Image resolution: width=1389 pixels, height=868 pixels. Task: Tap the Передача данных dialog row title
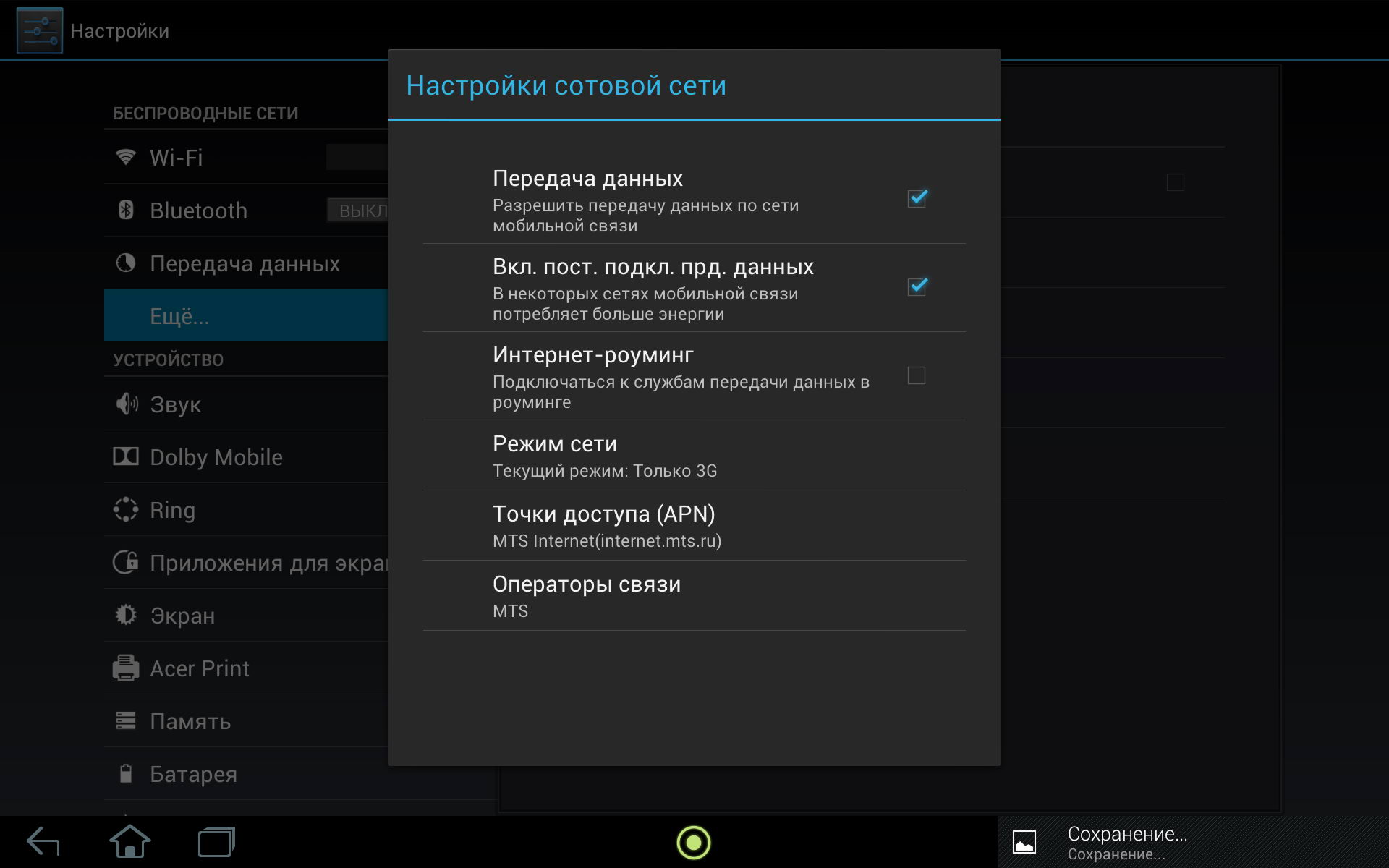point(587,178)
